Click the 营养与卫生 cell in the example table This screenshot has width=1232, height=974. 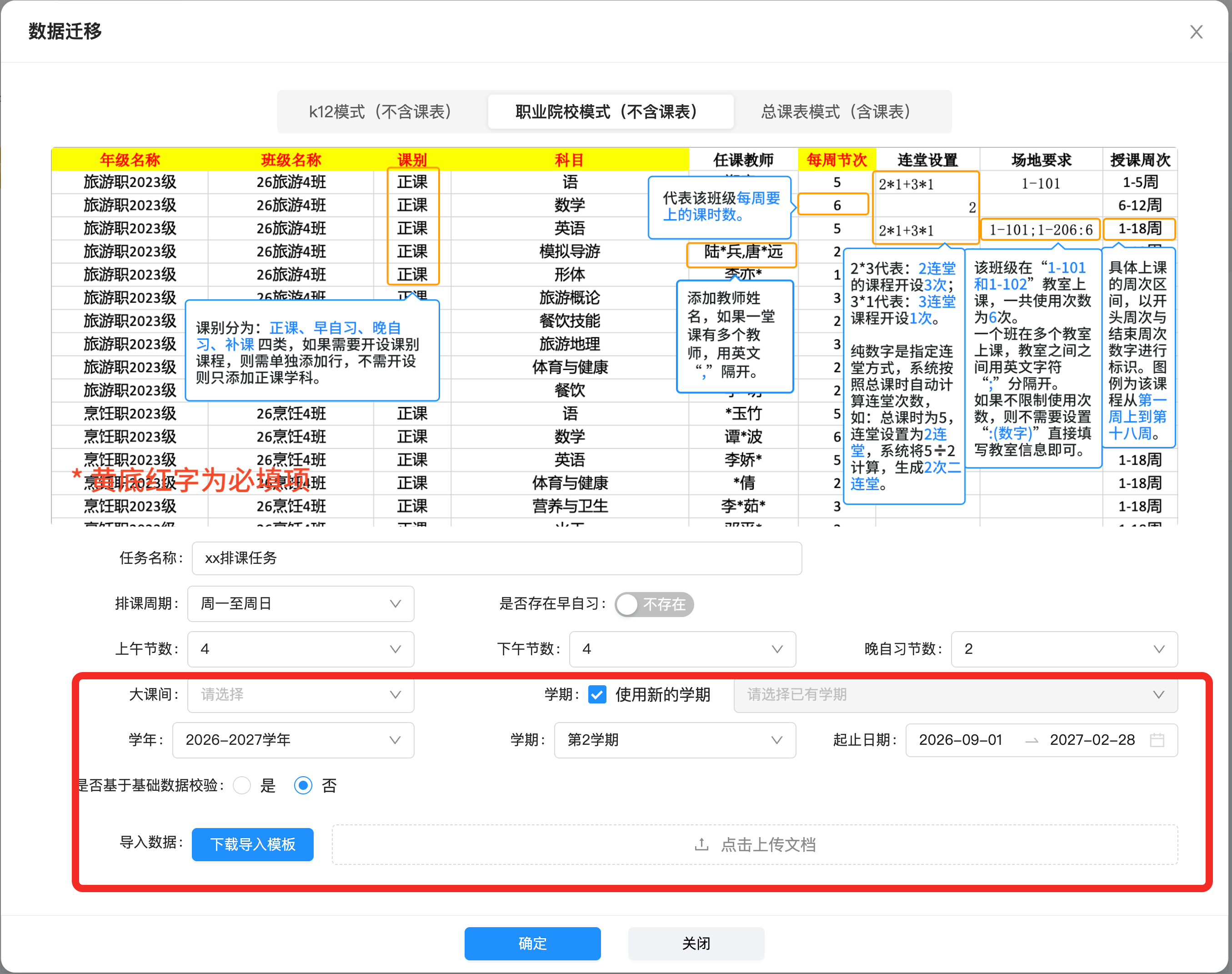tap(570, 506)
